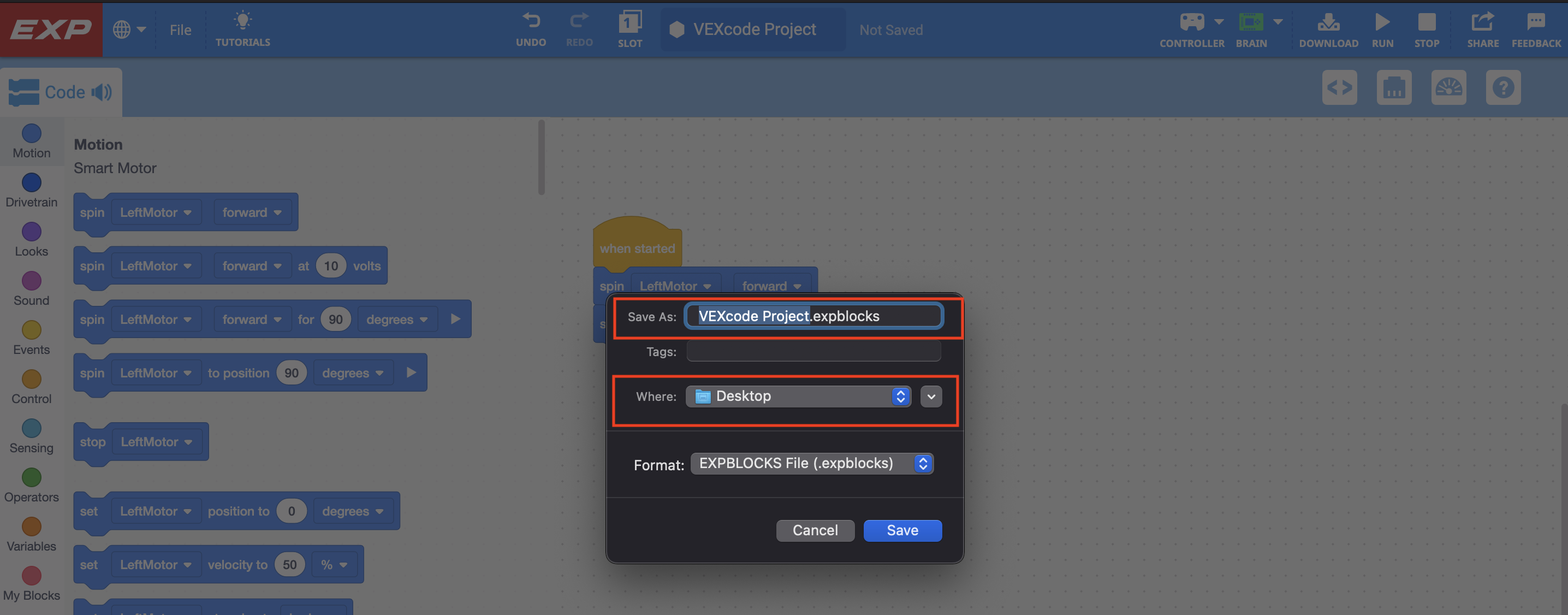The height and width of the screenshot is (615, 1568).
Task: Expand arrow on spin to position block
Action: coord(412,372)
